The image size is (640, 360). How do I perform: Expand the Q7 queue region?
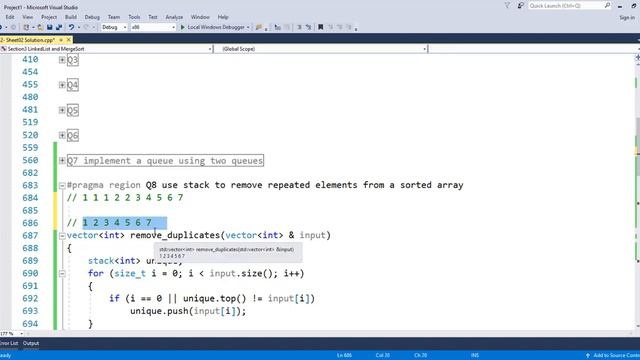tap(62, 160)
